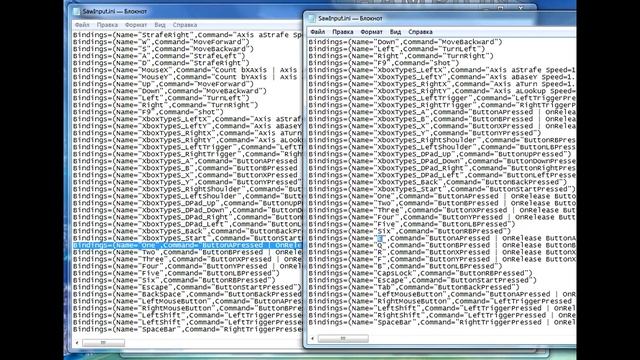Click "Escape" binding line in left window
Viewport: 640px width, 360px height.
point(187,287)
